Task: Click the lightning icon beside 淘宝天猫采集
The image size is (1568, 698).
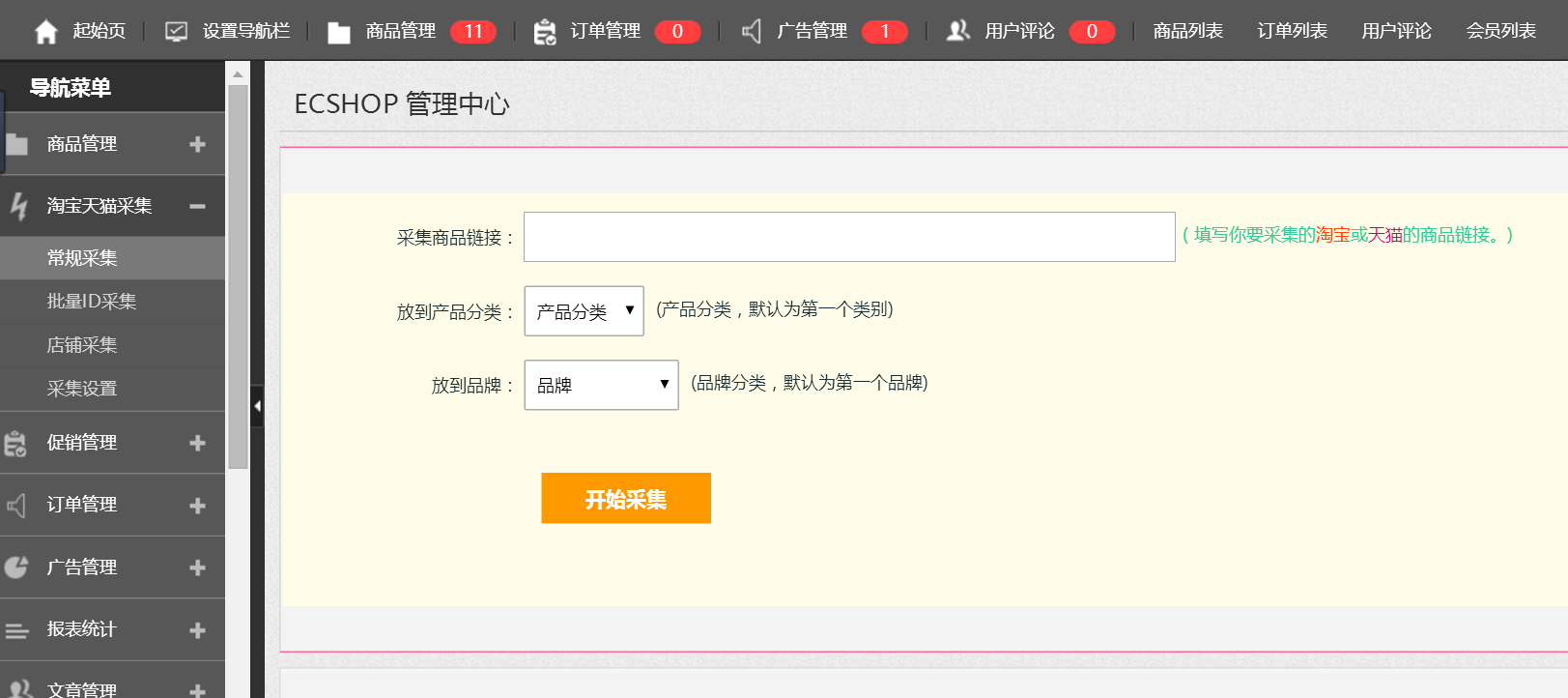Action: (18, 206)
